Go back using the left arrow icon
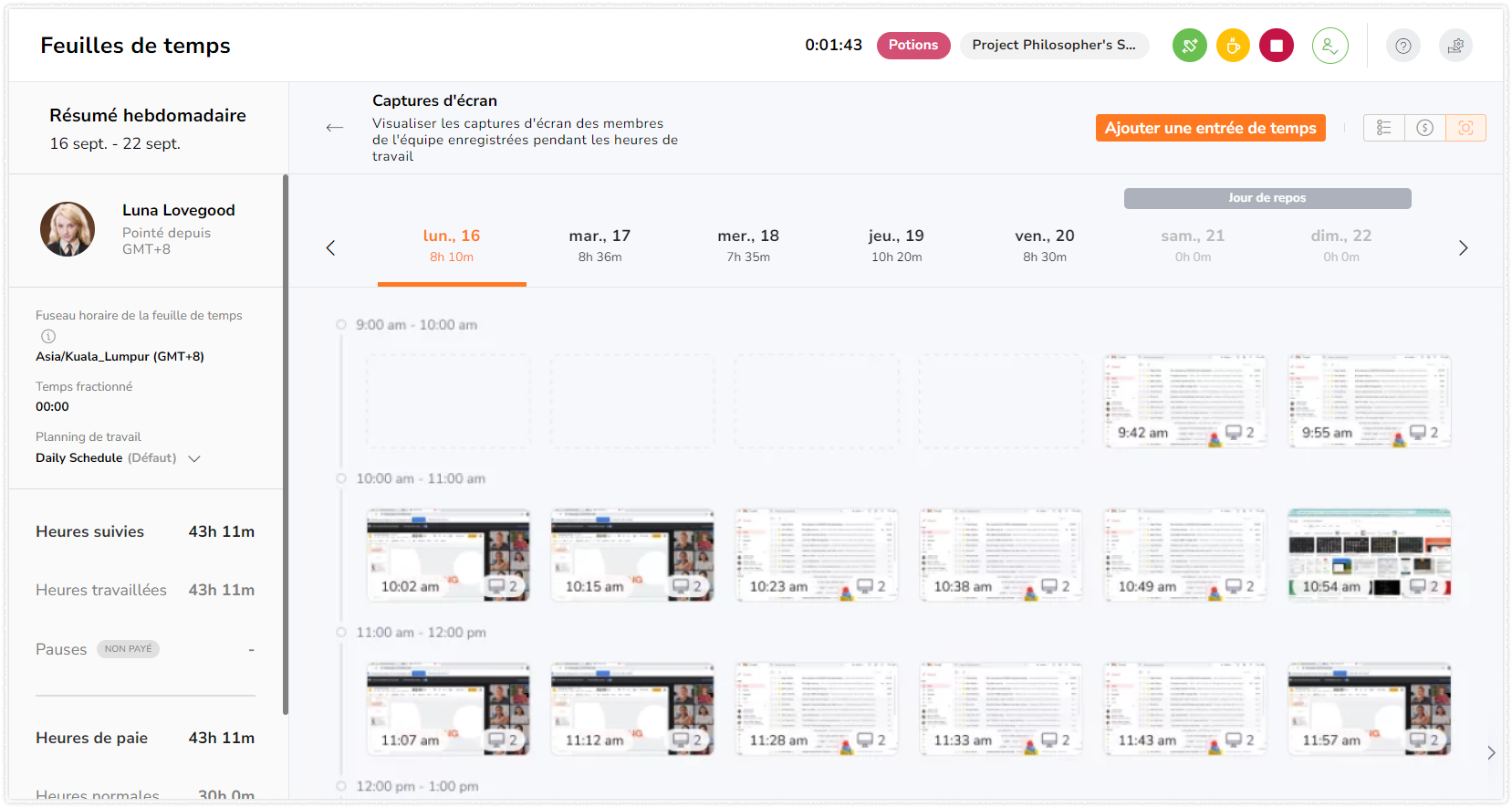Screen dimensions: 1512x808 (x=335, y=127)
